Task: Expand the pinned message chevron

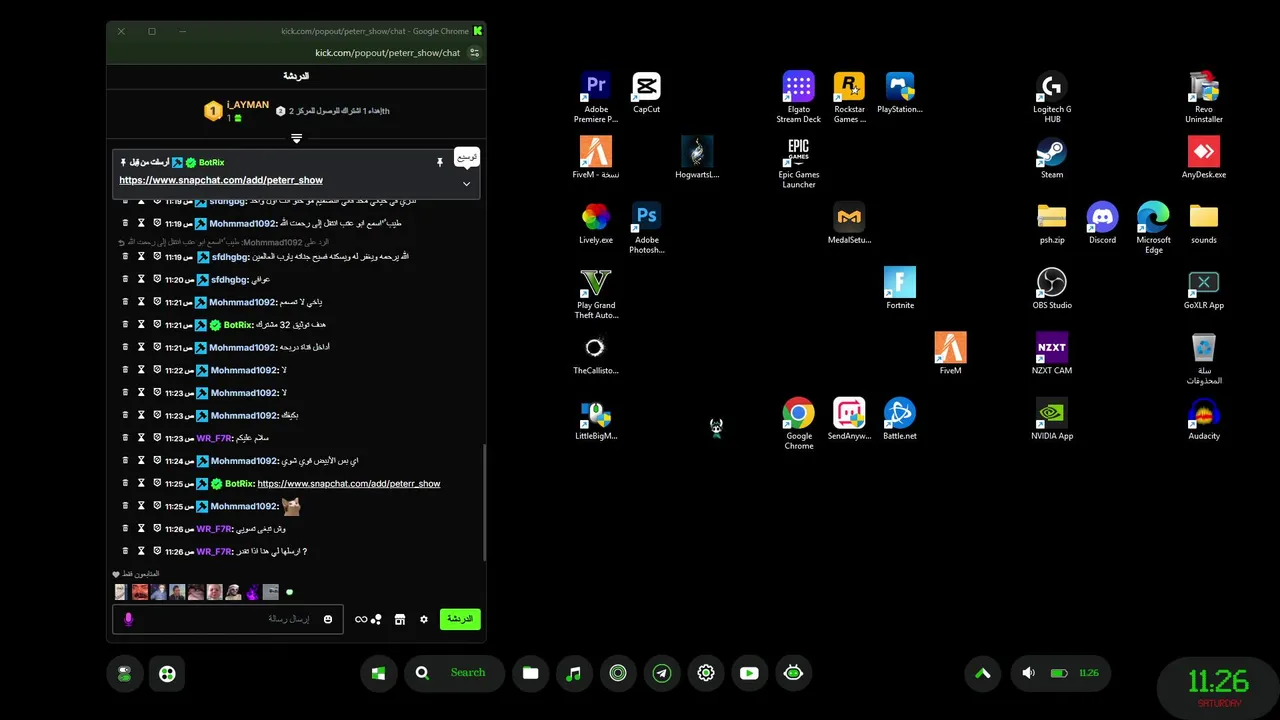Action: click(x=466, y=184)
